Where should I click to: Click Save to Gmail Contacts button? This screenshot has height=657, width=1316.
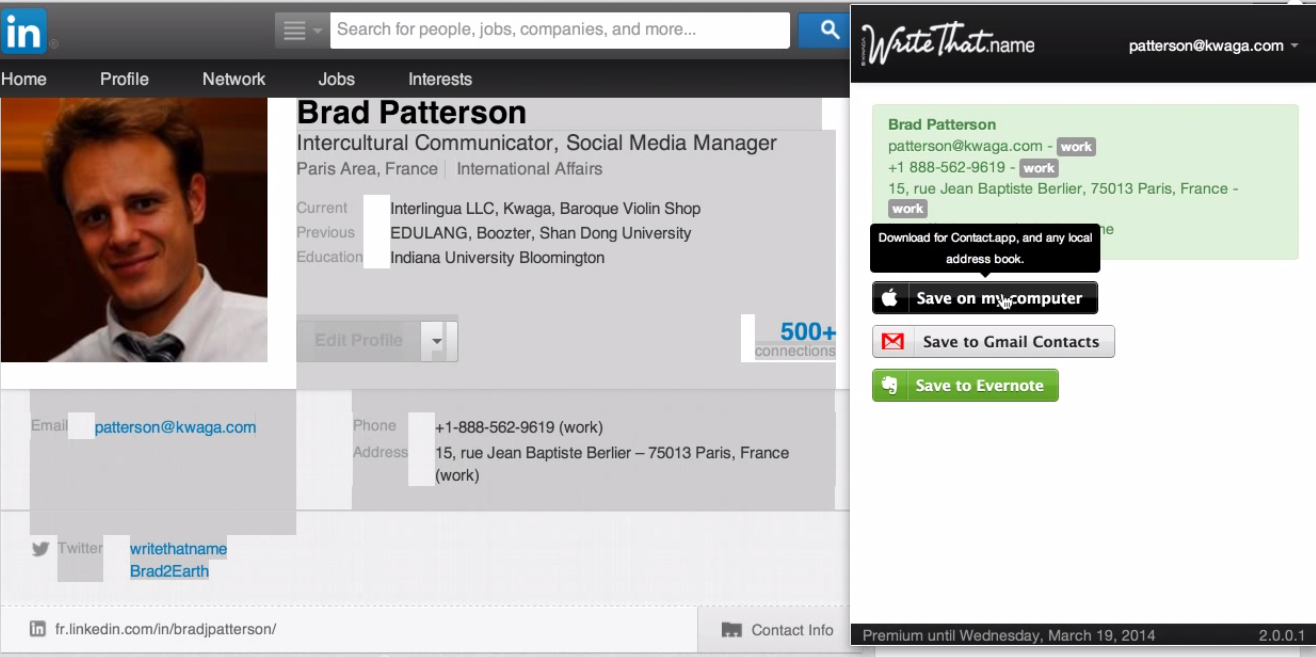[993, 342]
